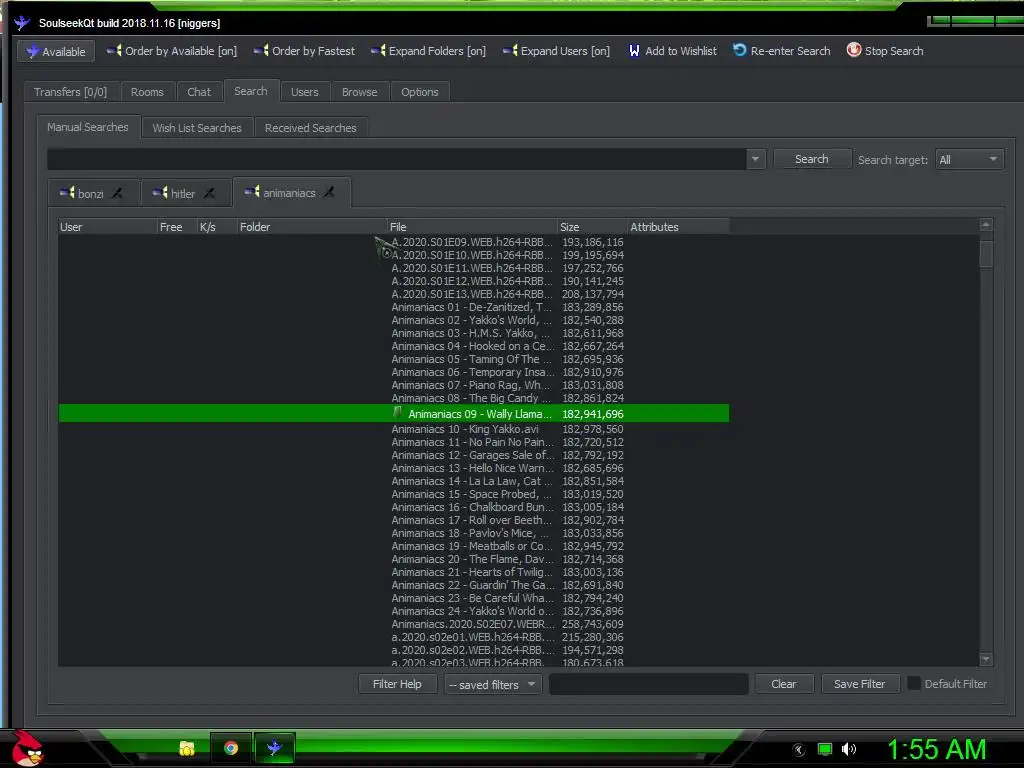Close the bonzi search tab

117,193
